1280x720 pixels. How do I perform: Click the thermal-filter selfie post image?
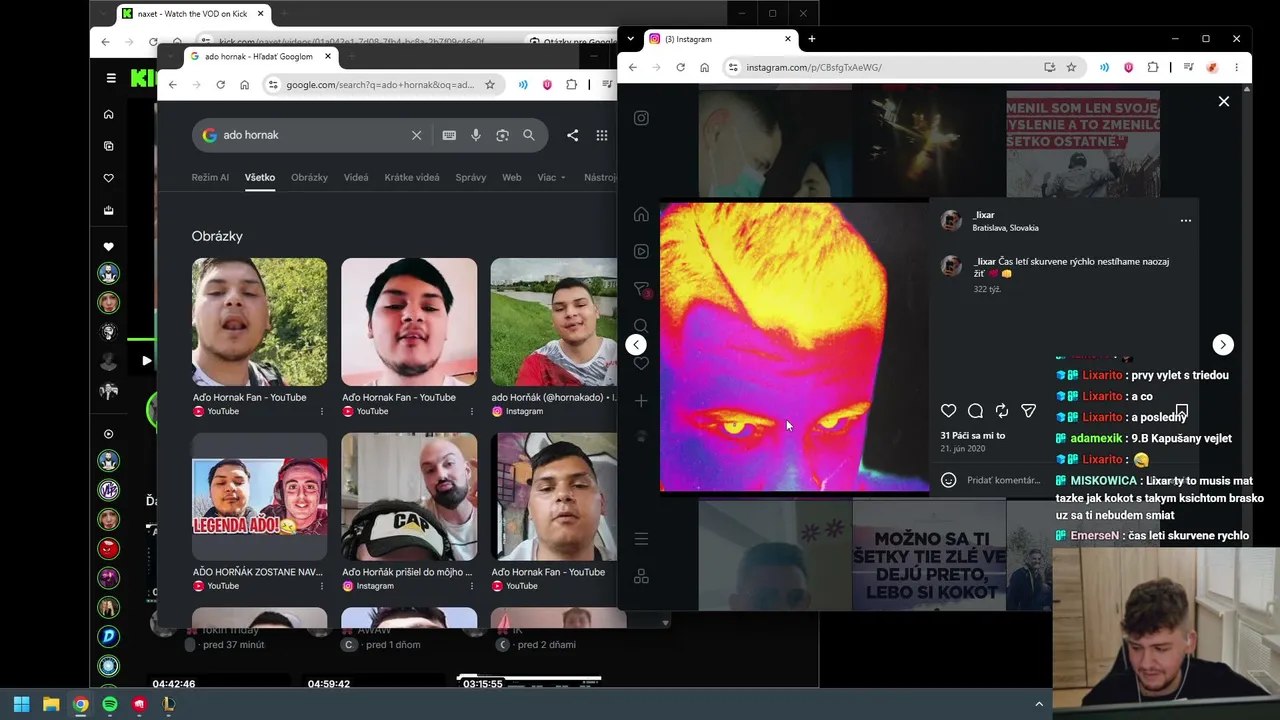[x=795, y=347]
